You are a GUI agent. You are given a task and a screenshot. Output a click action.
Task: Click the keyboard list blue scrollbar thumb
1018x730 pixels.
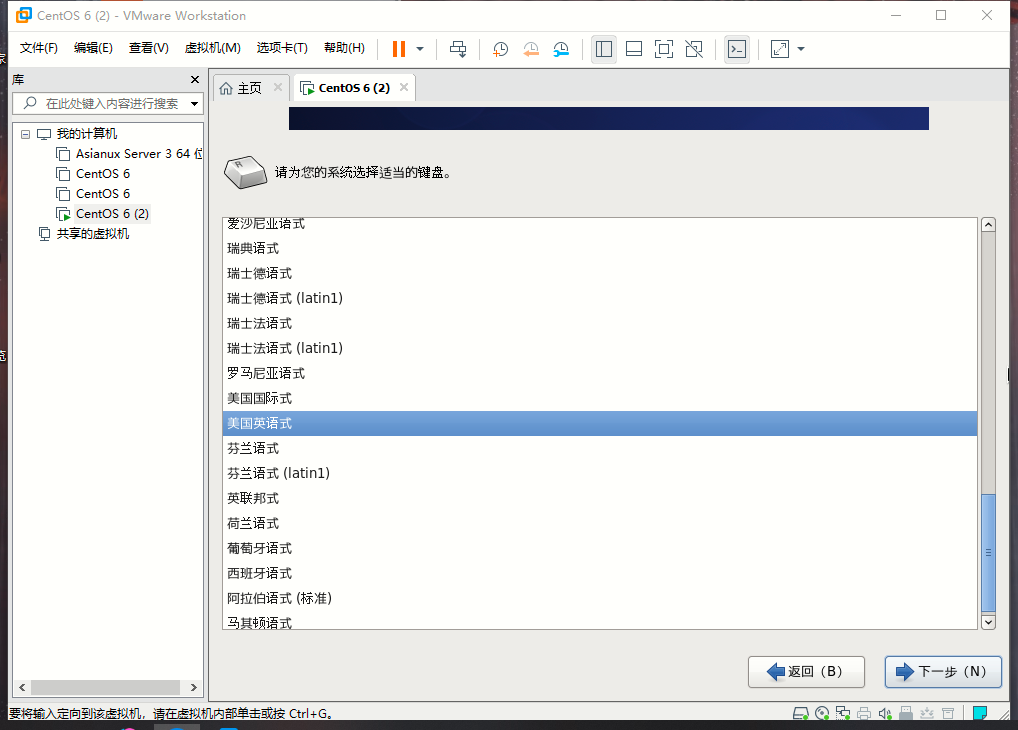(988, 553)
